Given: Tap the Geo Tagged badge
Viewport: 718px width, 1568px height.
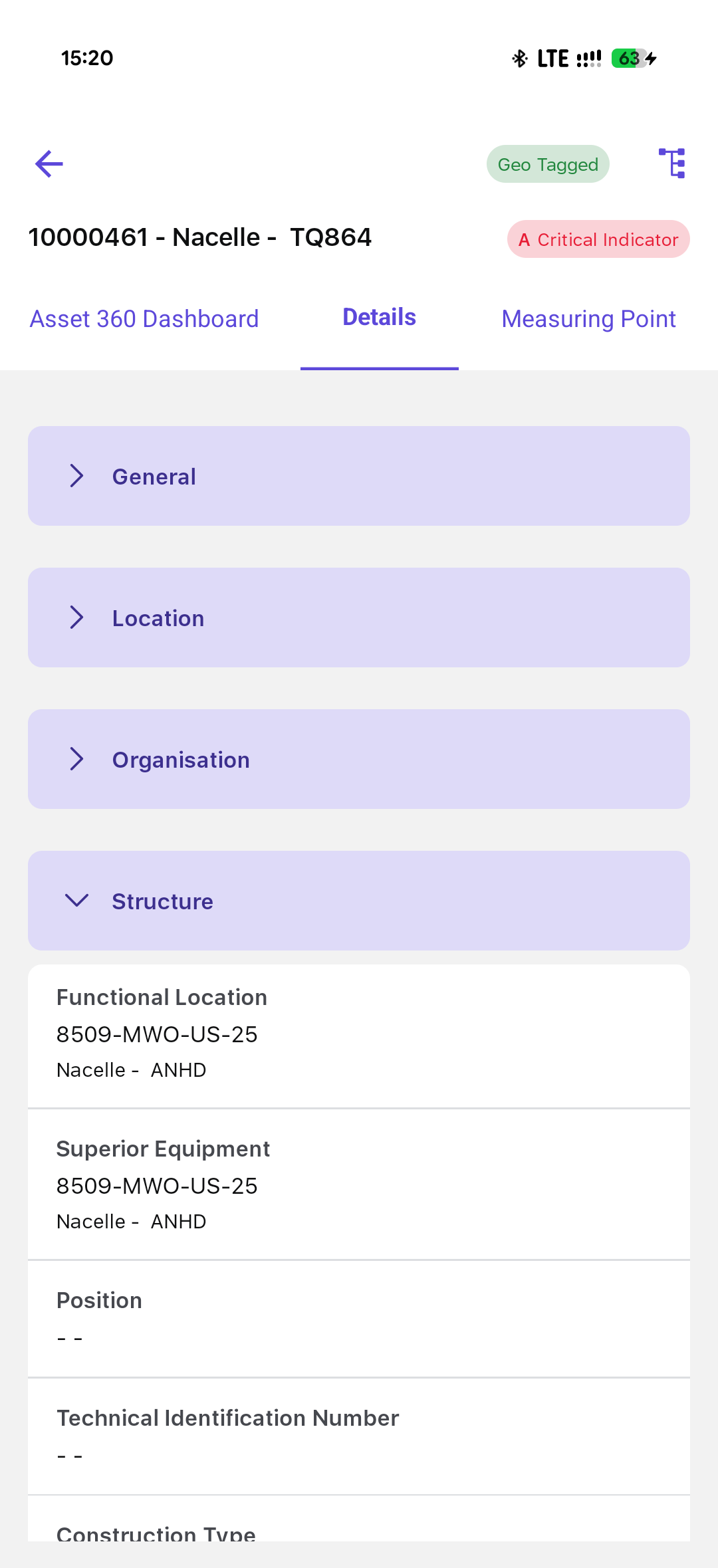Looking at the screenshot, I should click(x=548, y=164).
